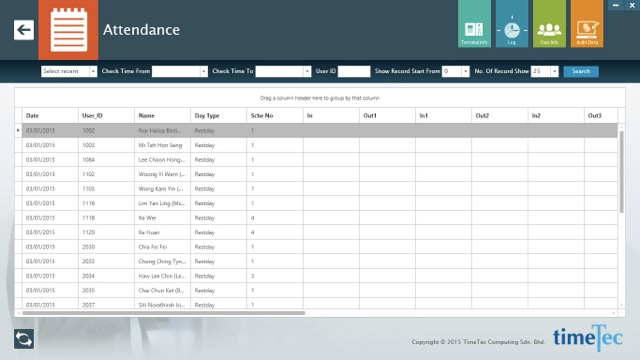Click the Search button
The width and height of the screenshot is (640, 360).
pos(581,71)
